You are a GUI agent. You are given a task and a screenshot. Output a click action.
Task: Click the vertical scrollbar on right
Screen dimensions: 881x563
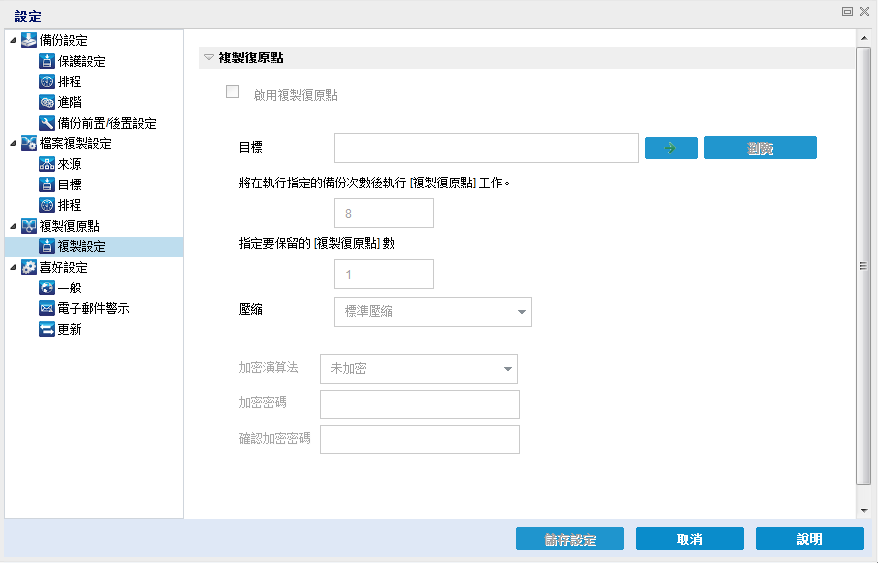tap(864, 265)
